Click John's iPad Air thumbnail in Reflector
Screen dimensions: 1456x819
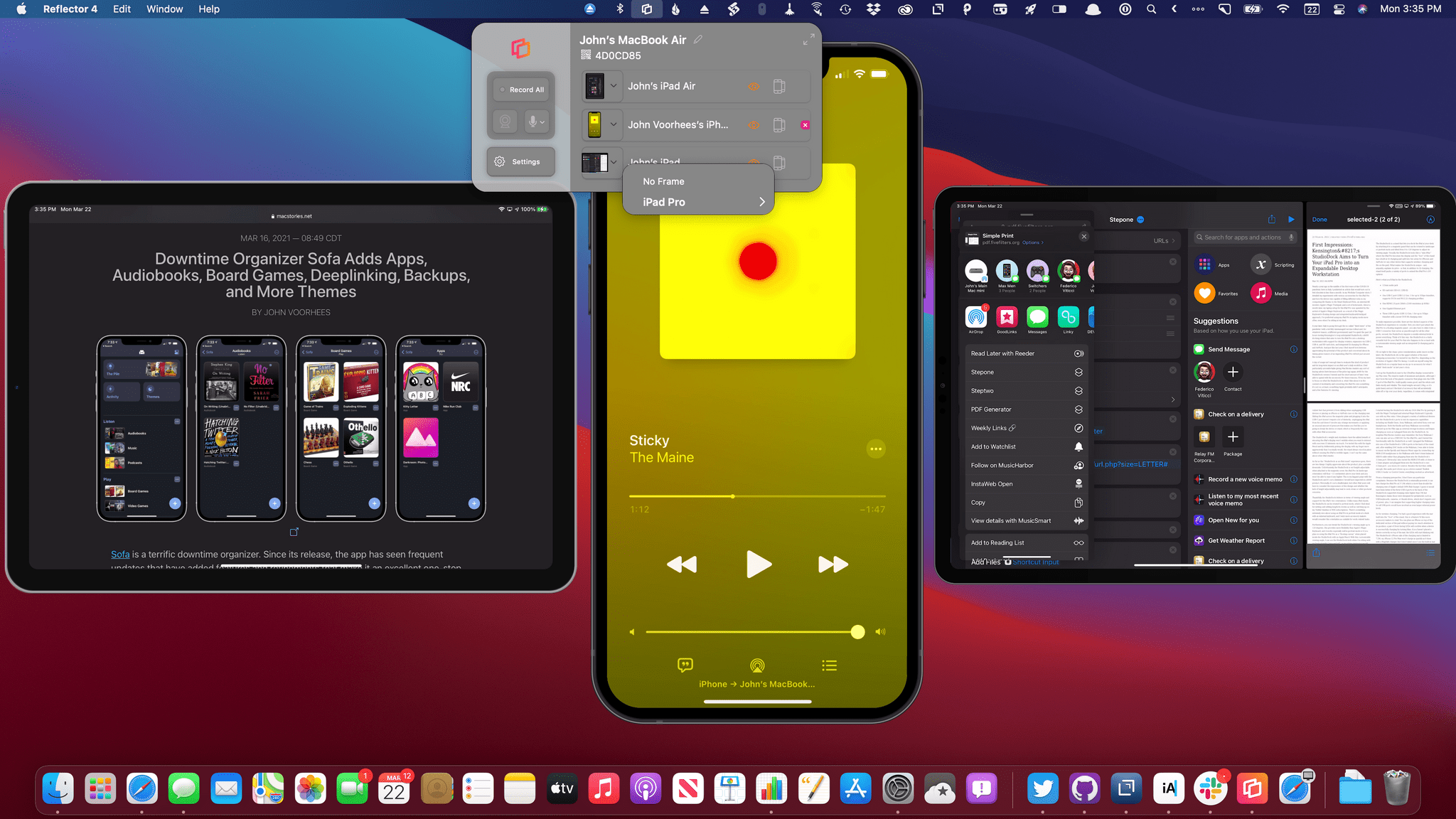(x=594, y=86)
